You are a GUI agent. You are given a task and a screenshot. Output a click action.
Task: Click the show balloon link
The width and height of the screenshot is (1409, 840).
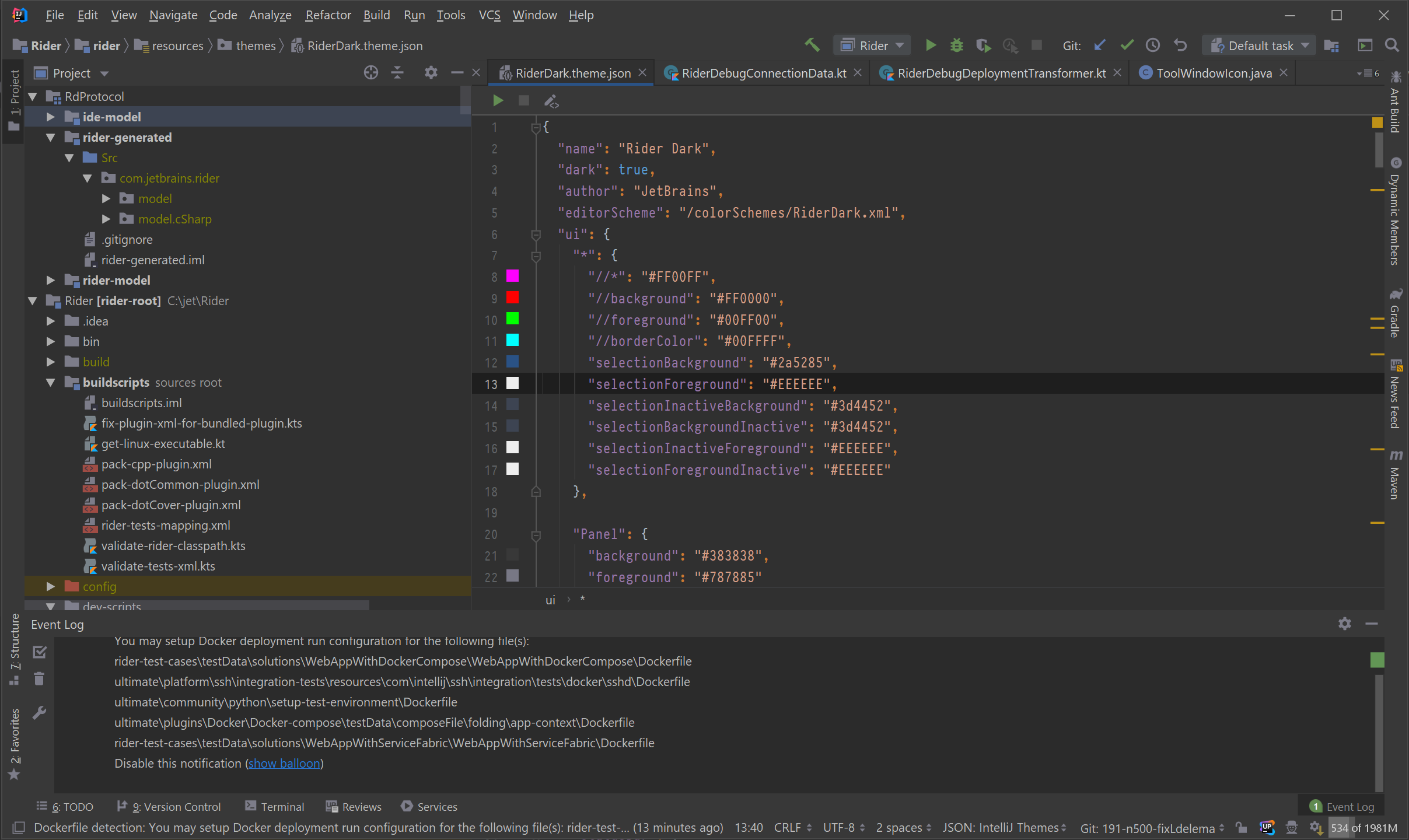point(284,763)
